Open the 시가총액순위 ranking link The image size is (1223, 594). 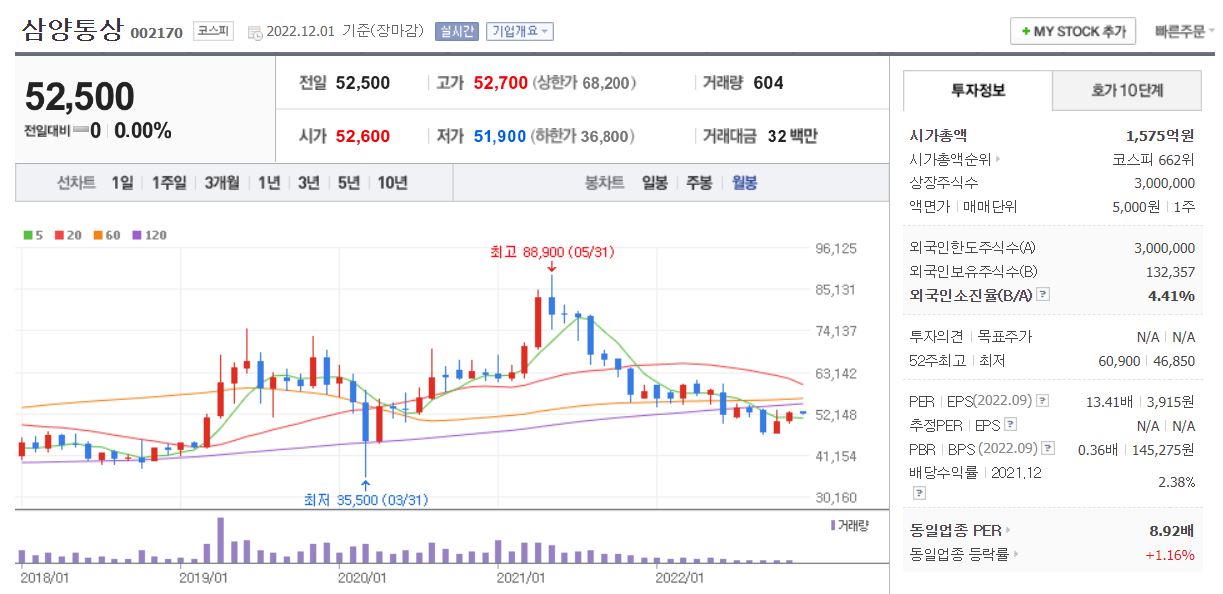[955, 158]
